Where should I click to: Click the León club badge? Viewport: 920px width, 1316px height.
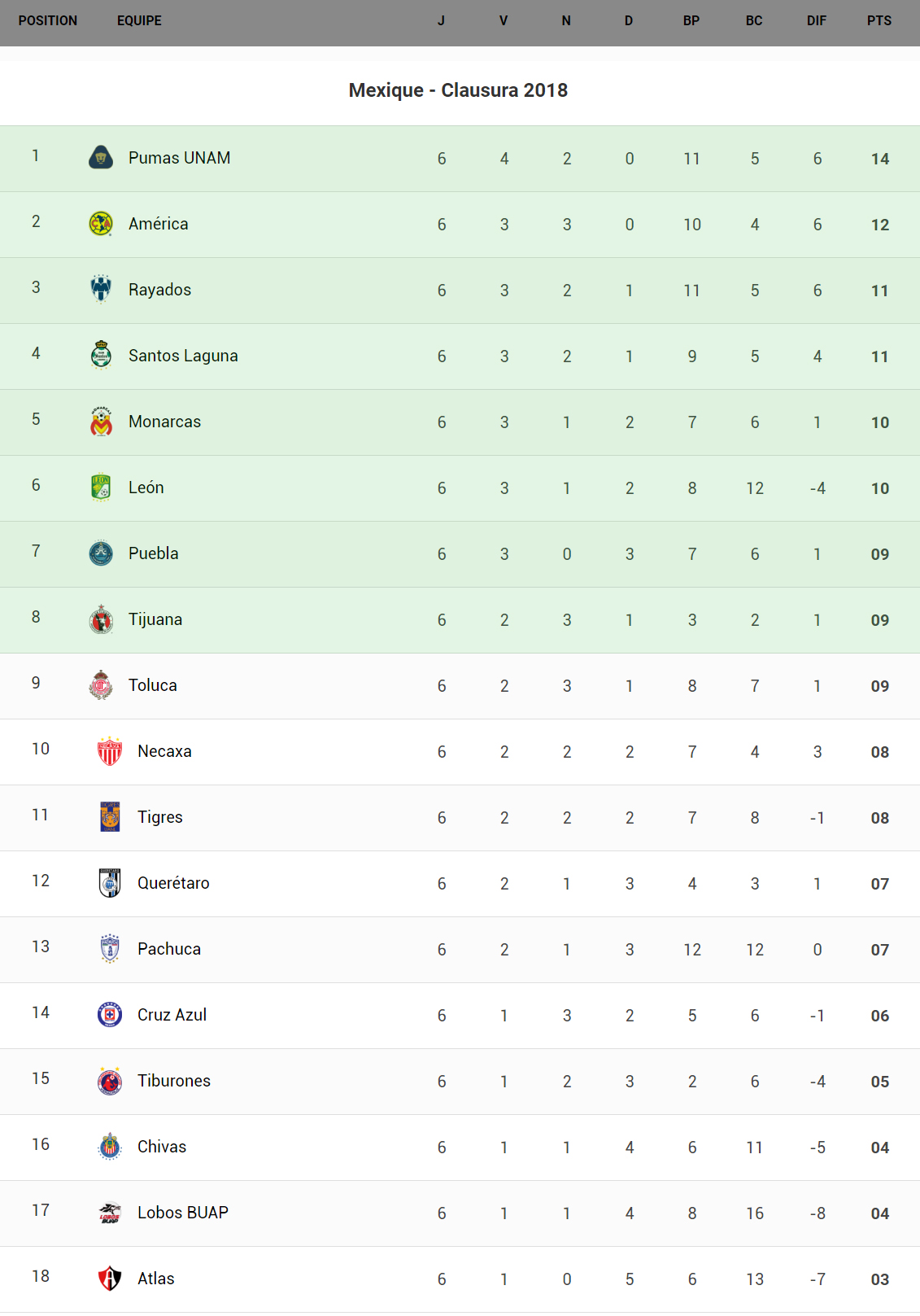pos(101,487)
